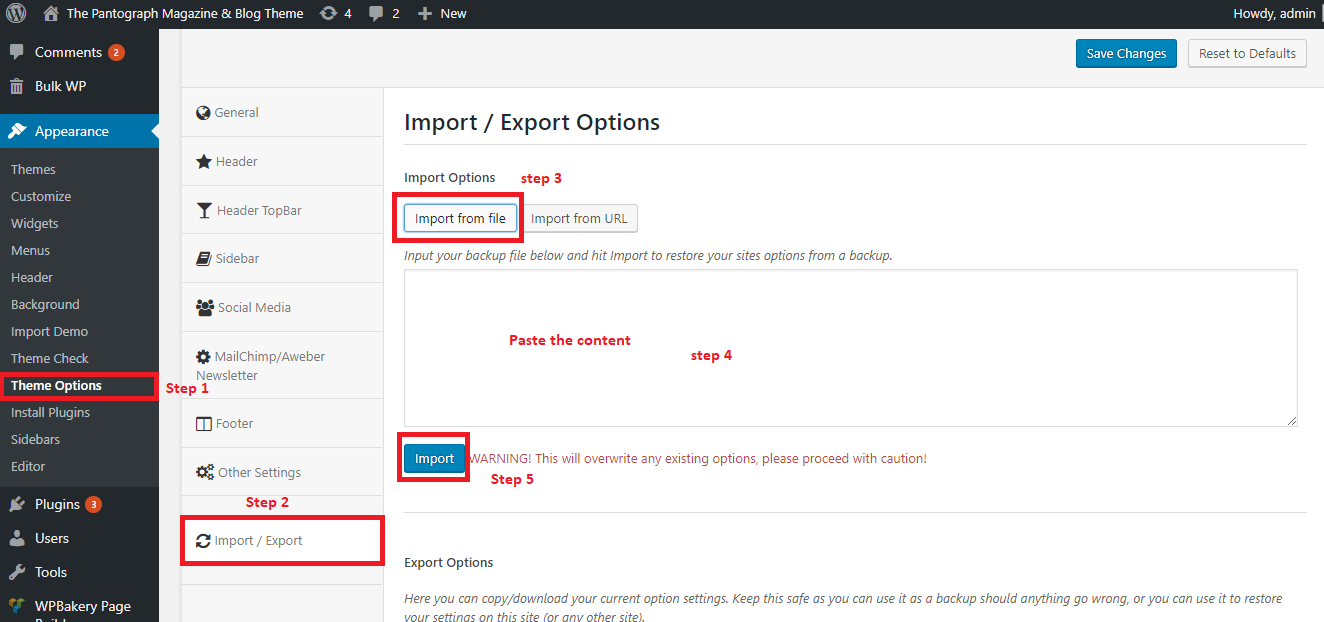Click the Social Media people icon
This screenshot has height=622, width=1324.
(205, 308)
